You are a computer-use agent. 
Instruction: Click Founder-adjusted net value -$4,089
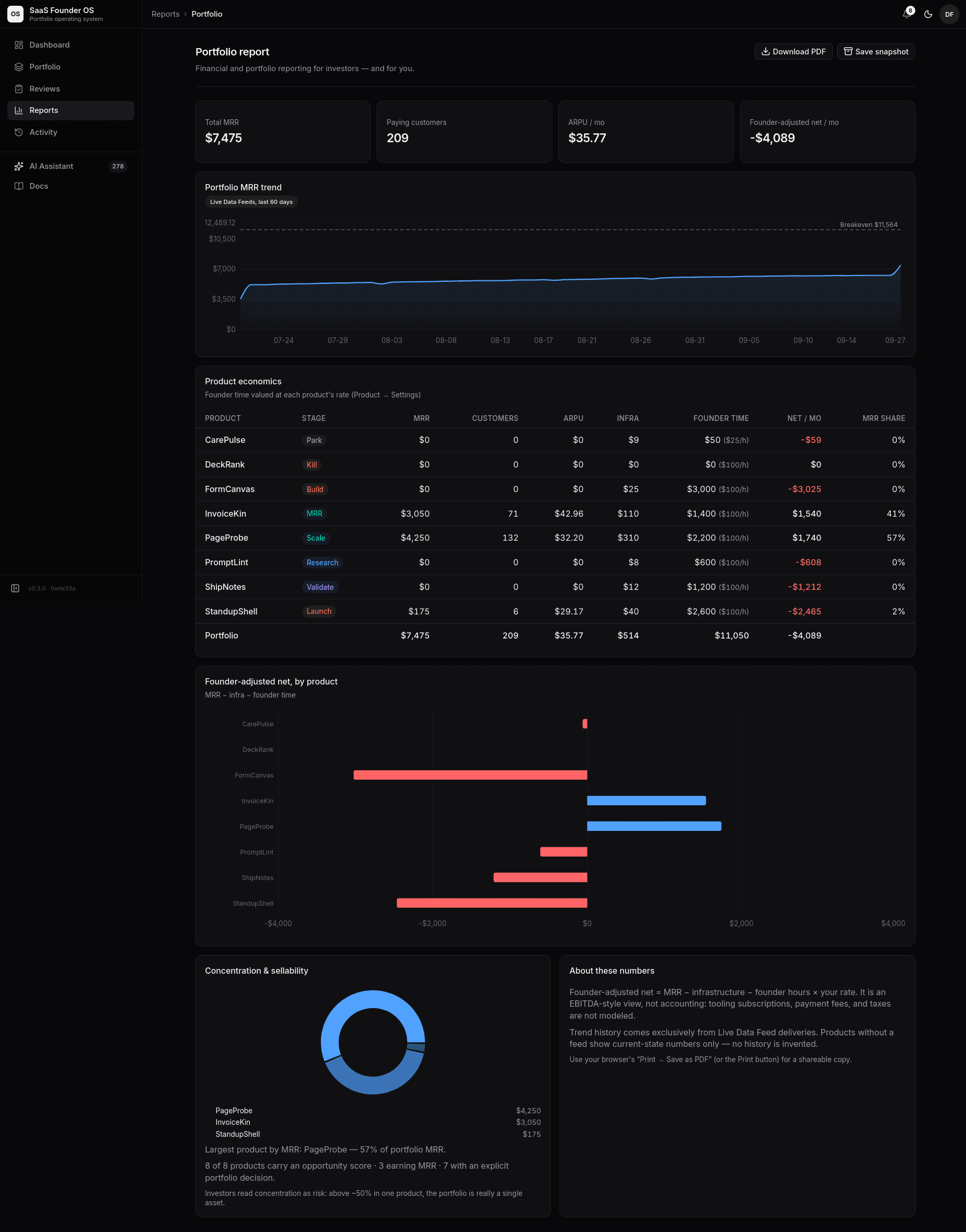pyautogui.click(x=772, y=138)
